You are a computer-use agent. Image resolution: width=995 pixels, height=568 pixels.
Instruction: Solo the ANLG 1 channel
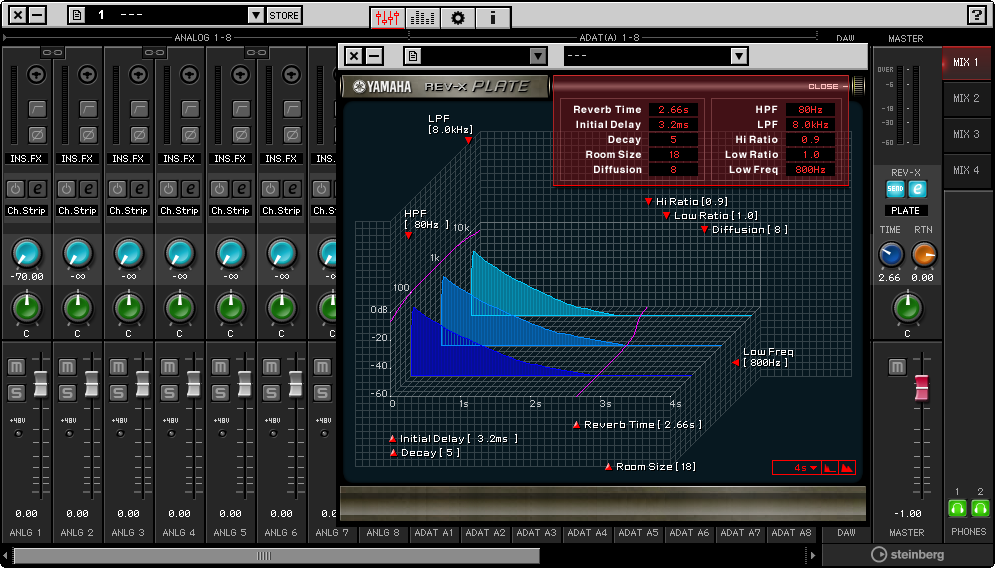point(16,393)
